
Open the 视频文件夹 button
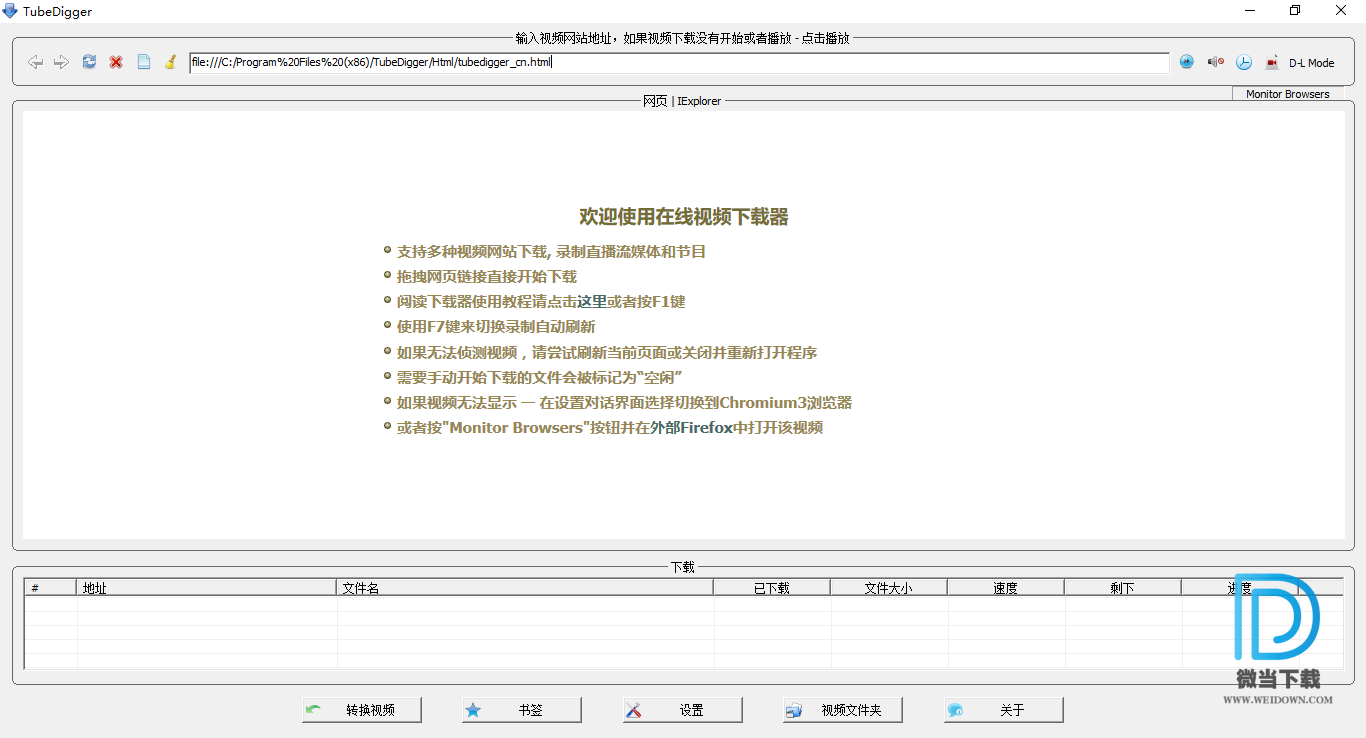pos(843,710)
